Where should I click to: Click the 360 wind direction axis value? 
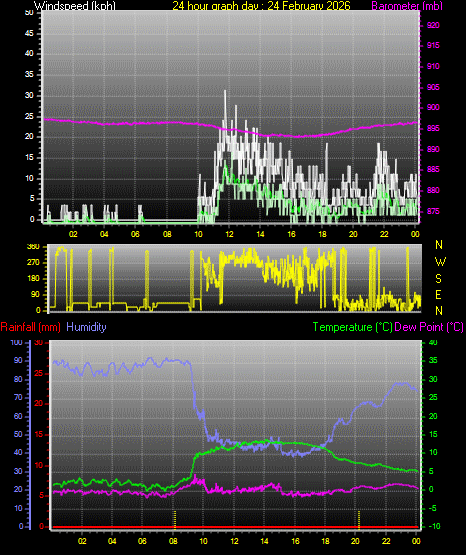tap(33, 247)
